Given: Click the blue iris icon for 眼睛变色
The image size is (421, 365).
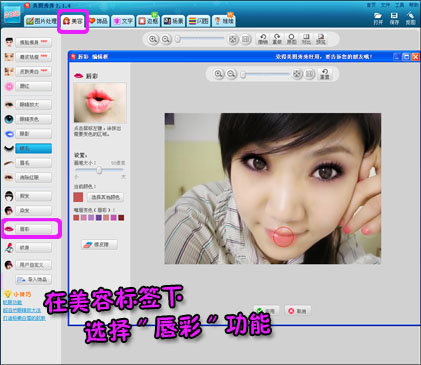Looking at the screenshot, I should [x=9, y=119].
